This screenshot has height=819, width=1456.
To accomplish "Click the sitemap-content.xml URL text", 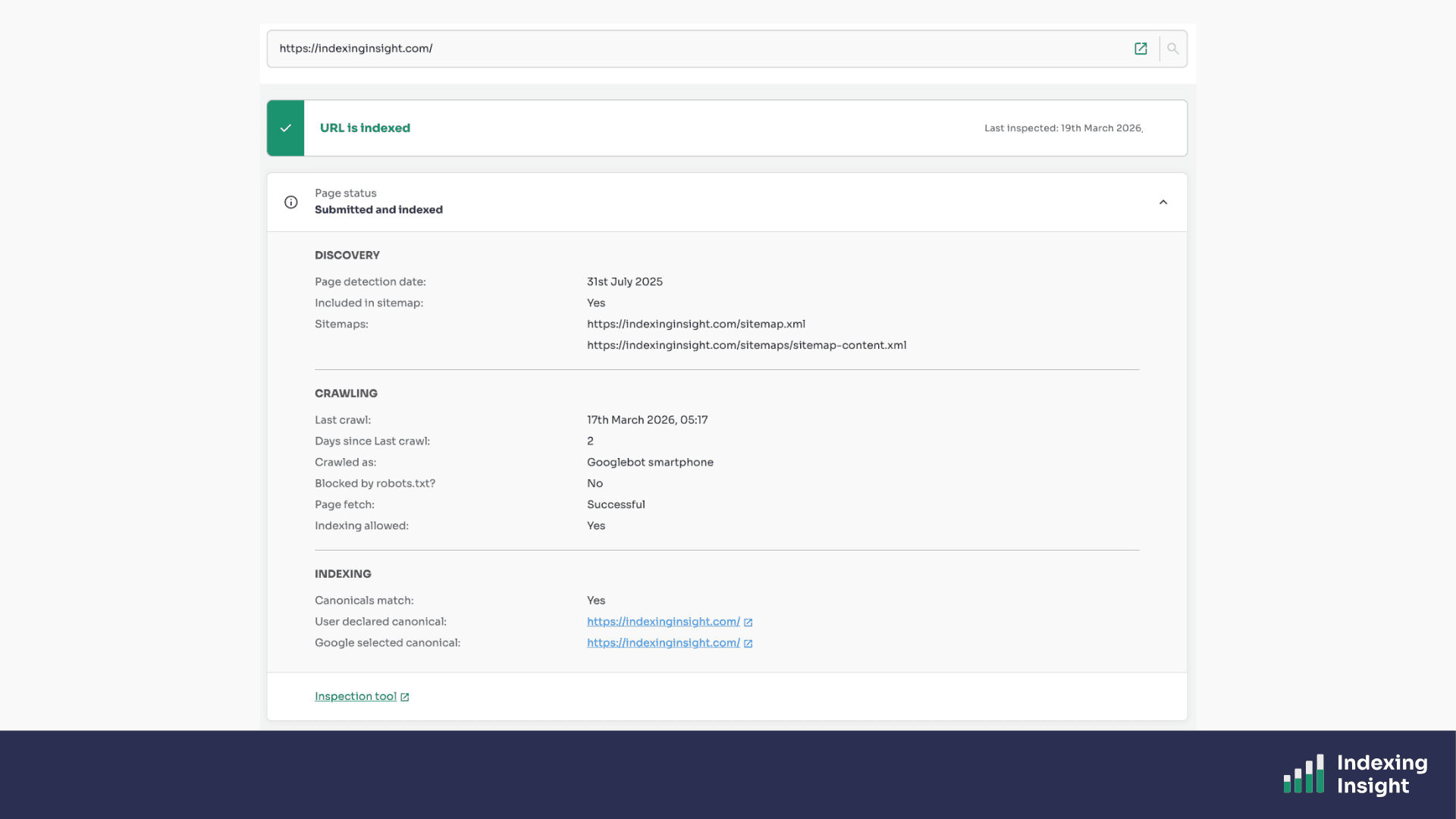I will click(746, 345).
